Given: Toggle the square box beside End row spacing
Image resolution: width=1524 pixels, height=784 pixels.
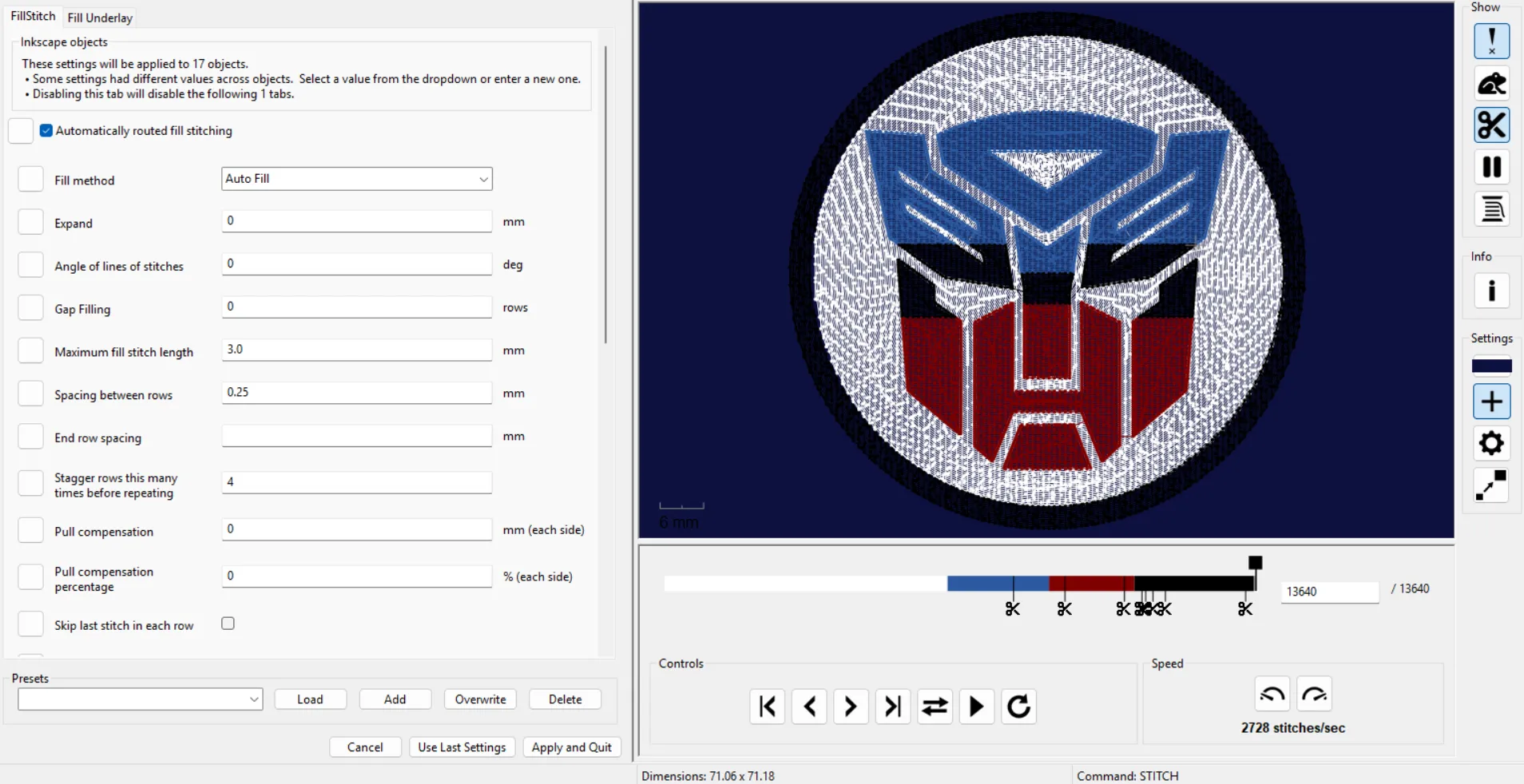Looking at the screenshot, I should tap(30, 437).
